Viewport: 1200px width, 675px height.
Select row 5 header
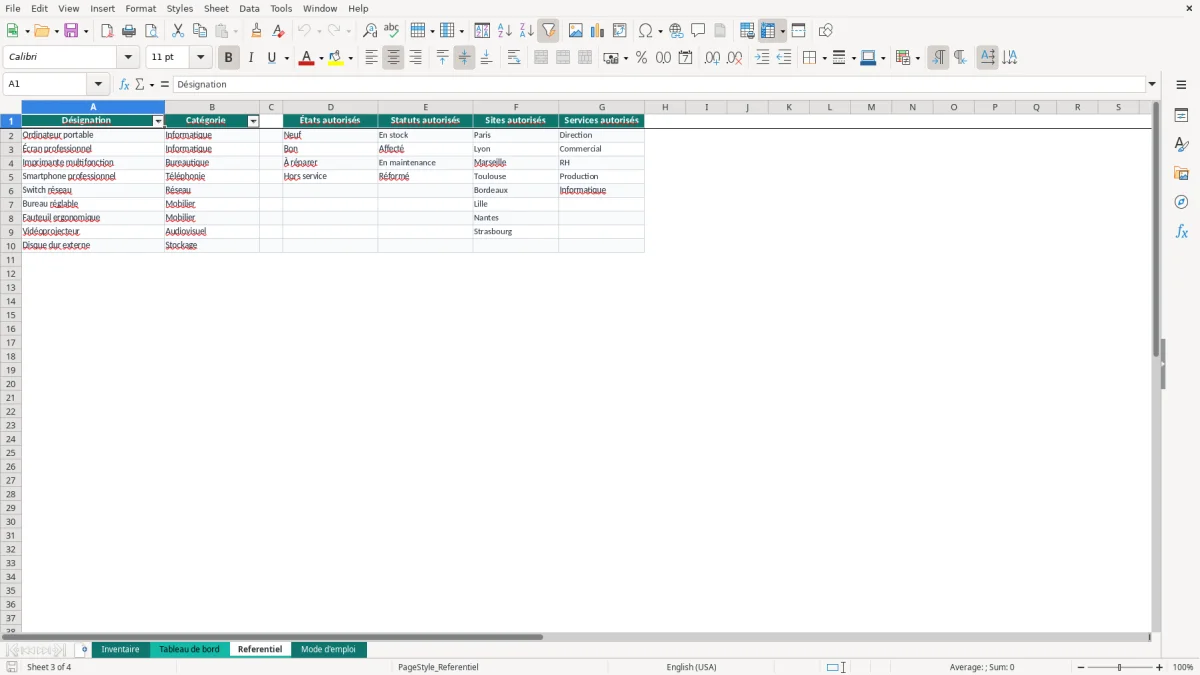tap(11, 176)
